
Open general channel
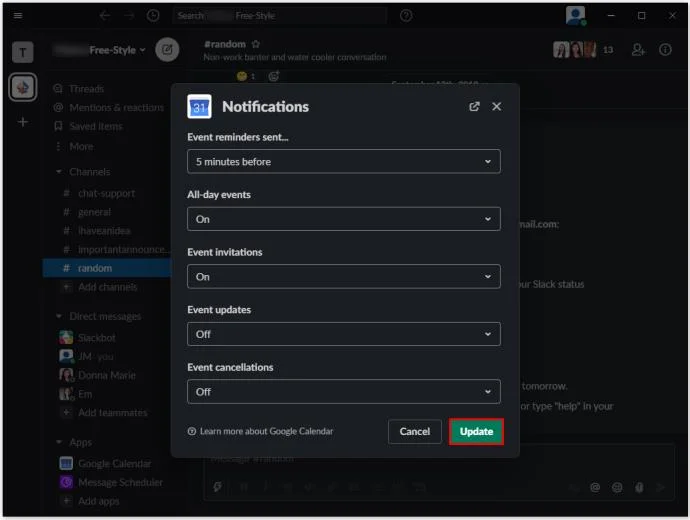[94, 212]
